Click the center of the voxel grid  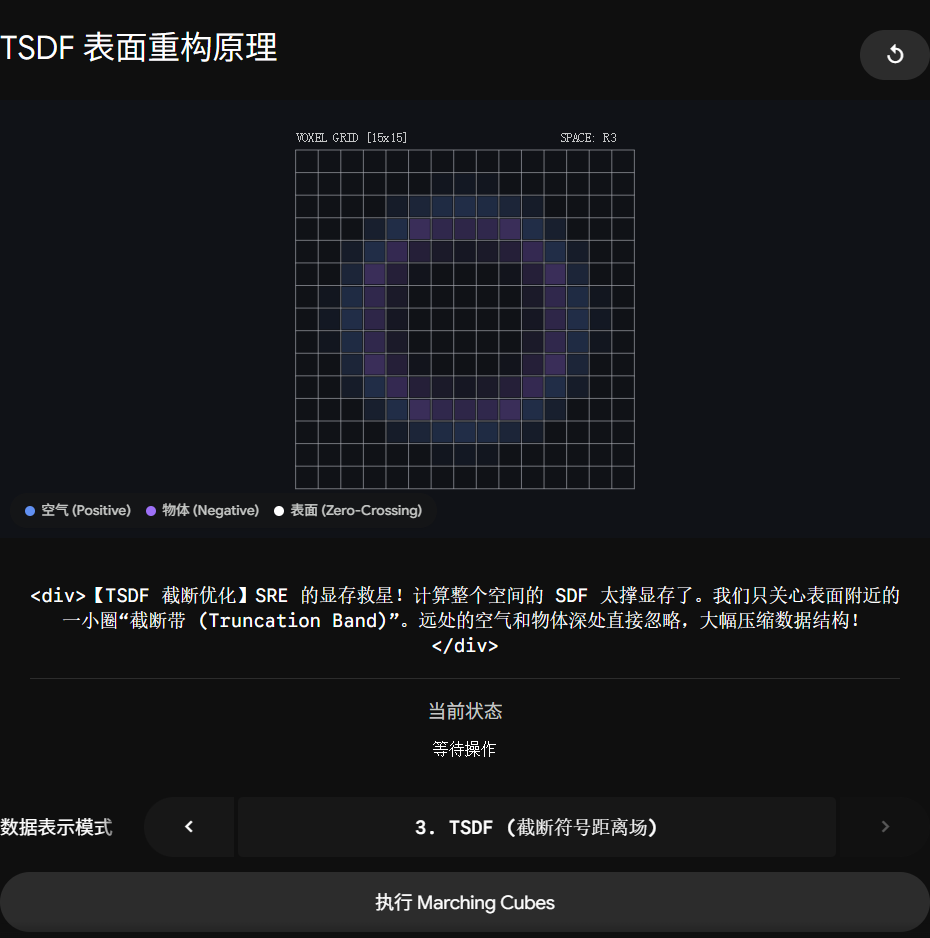(x=465, y=319)
